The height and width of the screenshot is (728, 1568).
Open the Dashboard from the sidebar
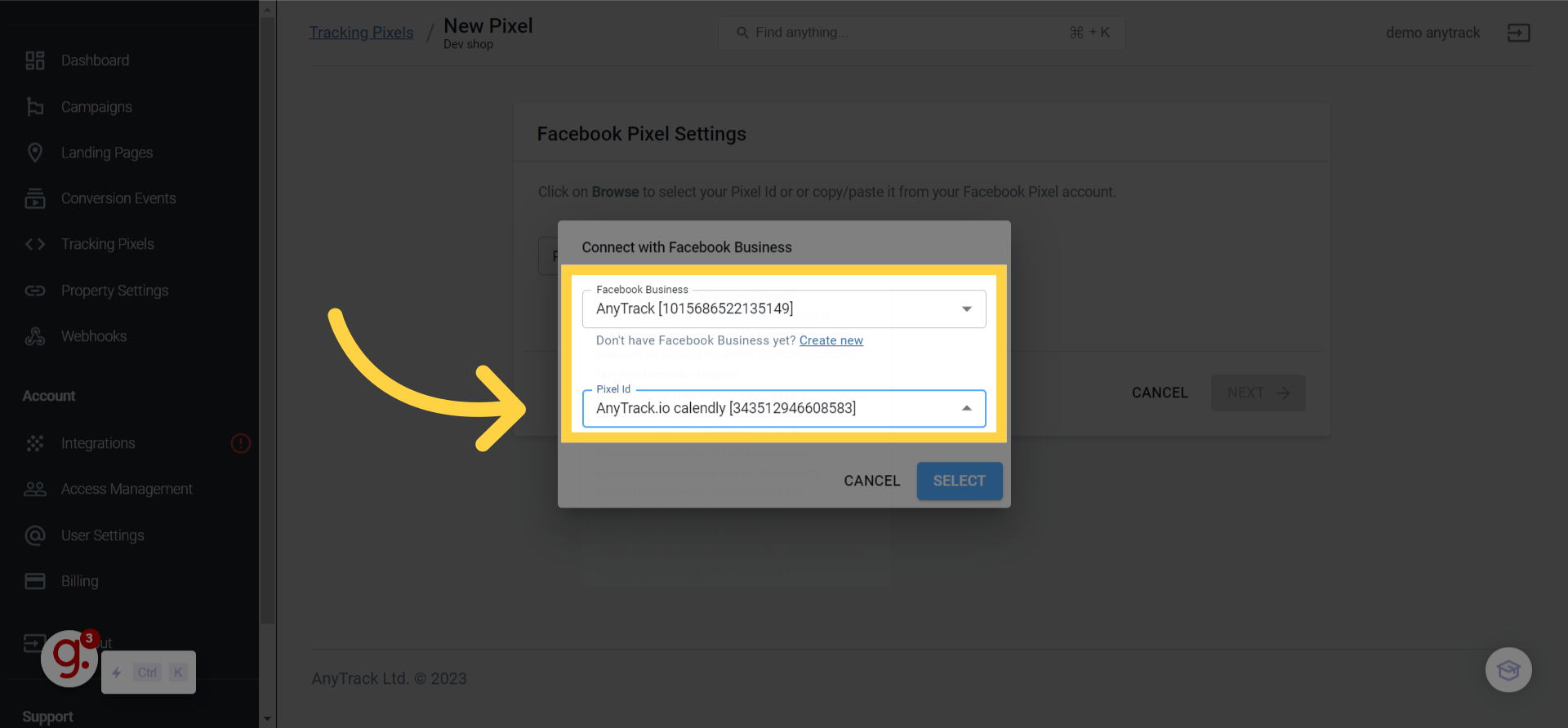click(x=95, y=60)
